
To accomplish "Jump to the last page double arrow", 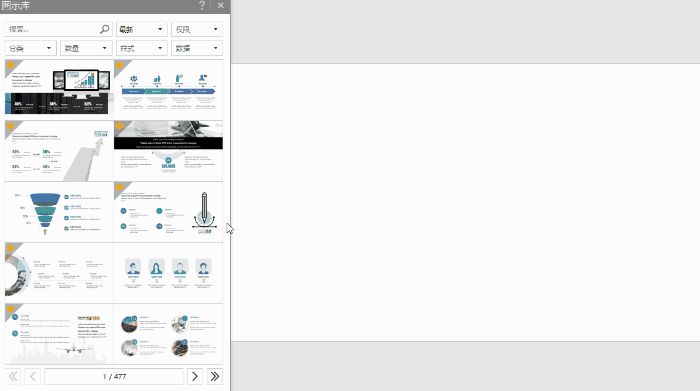I will (x=215, y=376).
